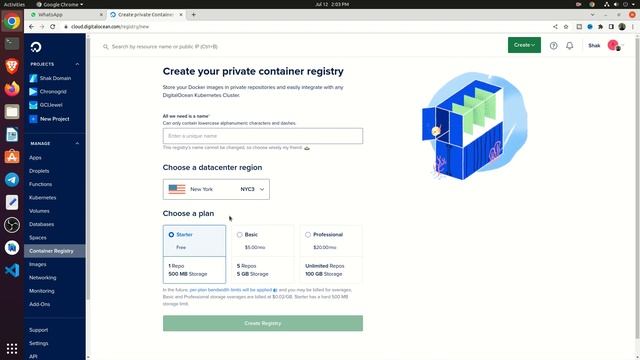640x360 pixels.
Task: Click the share icon in address bar
Action: pyautogui.click(x=555, y=27)
